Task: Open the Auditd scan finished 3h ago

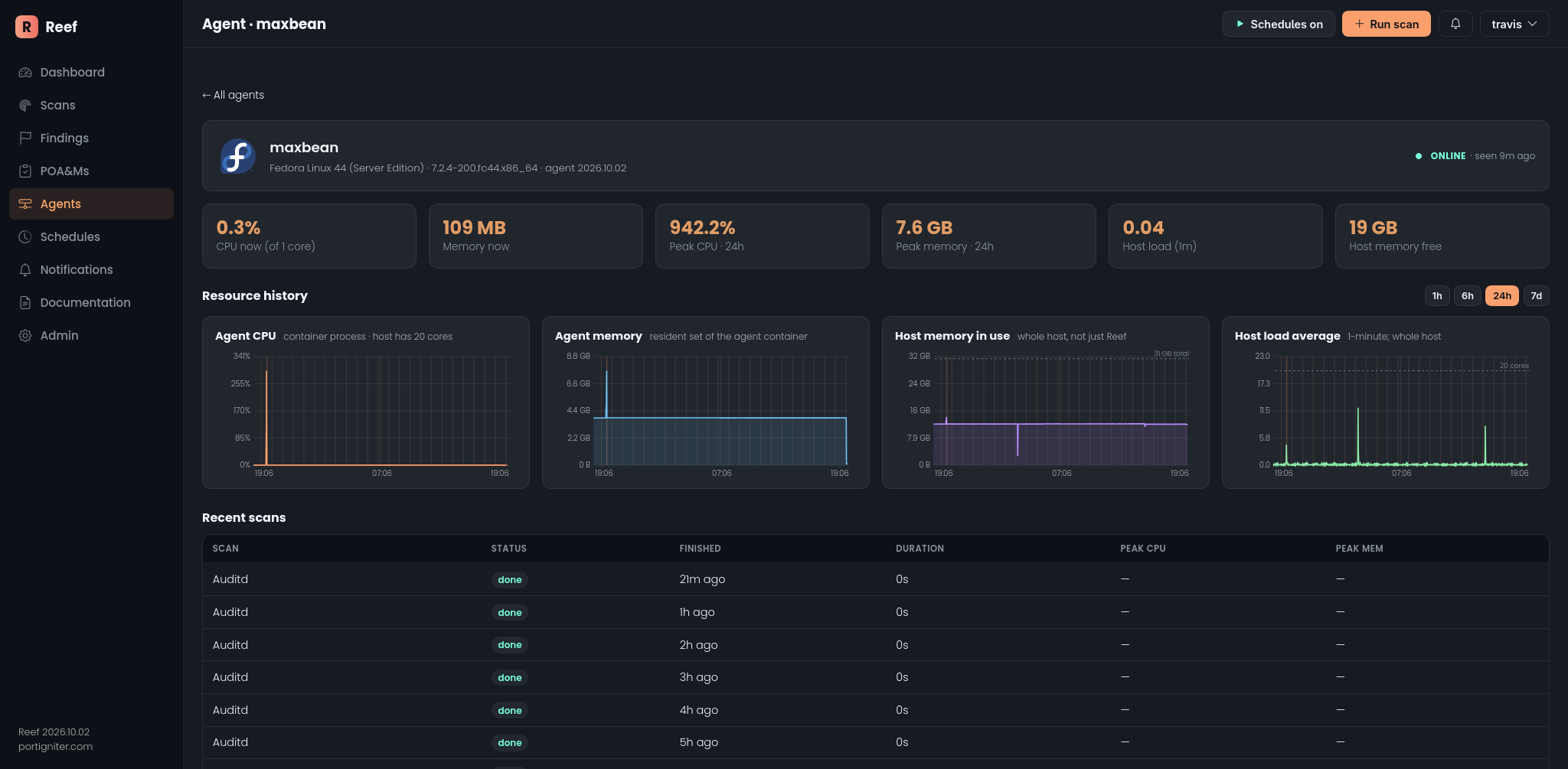Action: 876,677
